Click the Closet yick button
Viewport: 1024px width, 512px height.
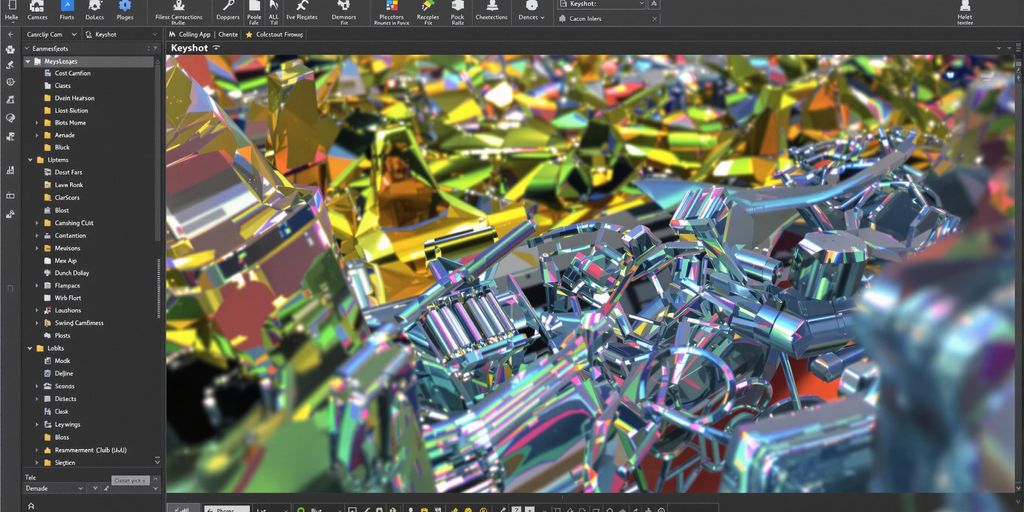[130, 480]
